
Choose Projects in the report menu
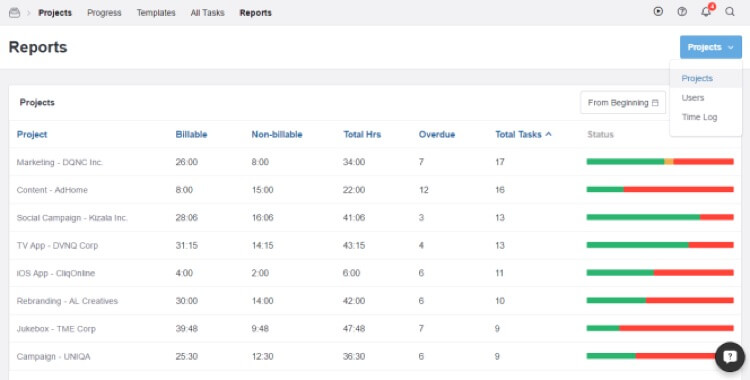tap(706, 78)
